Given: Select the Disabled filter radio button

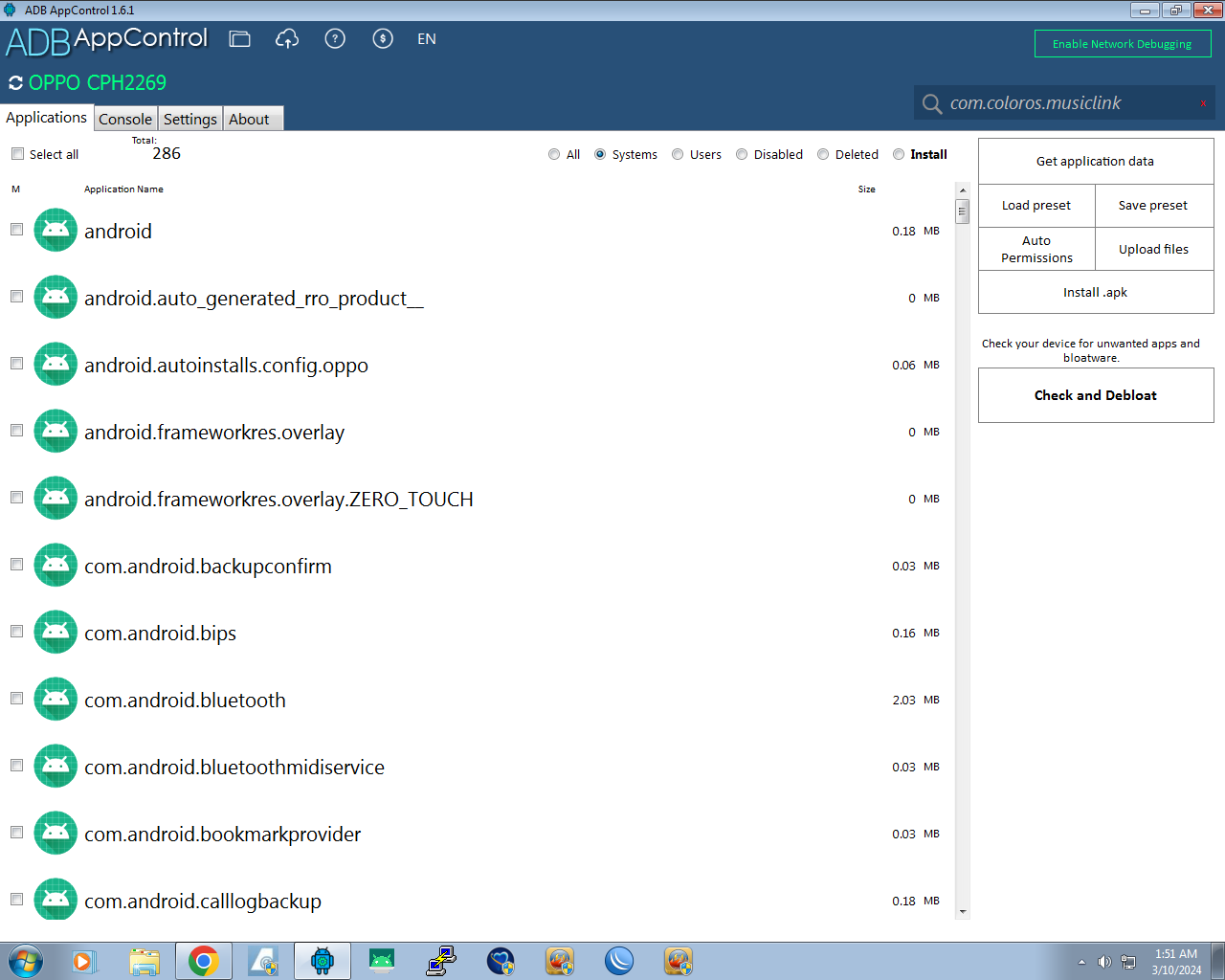Looking at the screenshot, I should coord(742,154).
